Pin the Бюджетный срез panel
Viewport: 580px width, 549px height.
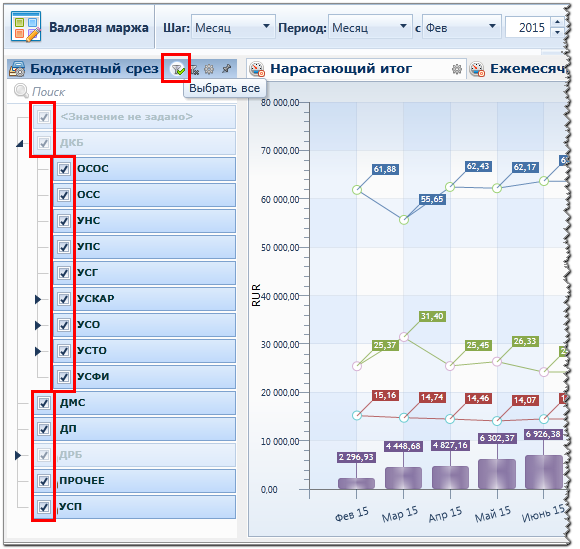[226, 69]
